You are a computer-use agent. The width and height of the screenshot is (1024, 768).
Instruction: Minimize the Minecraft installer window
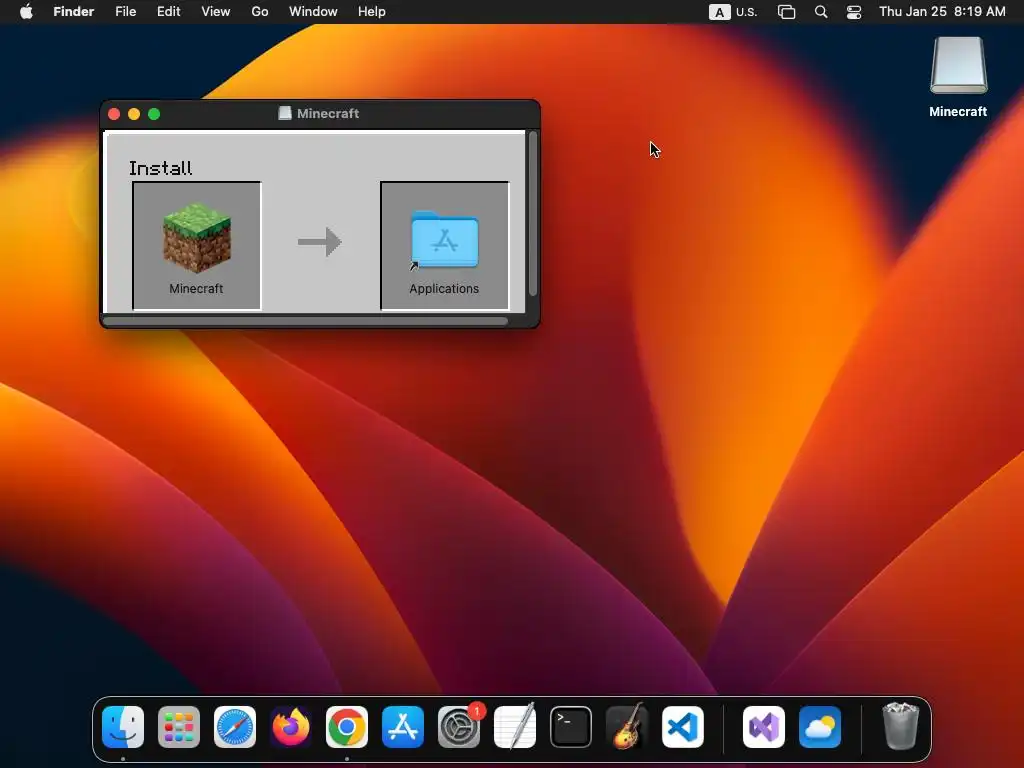(134, 114)
